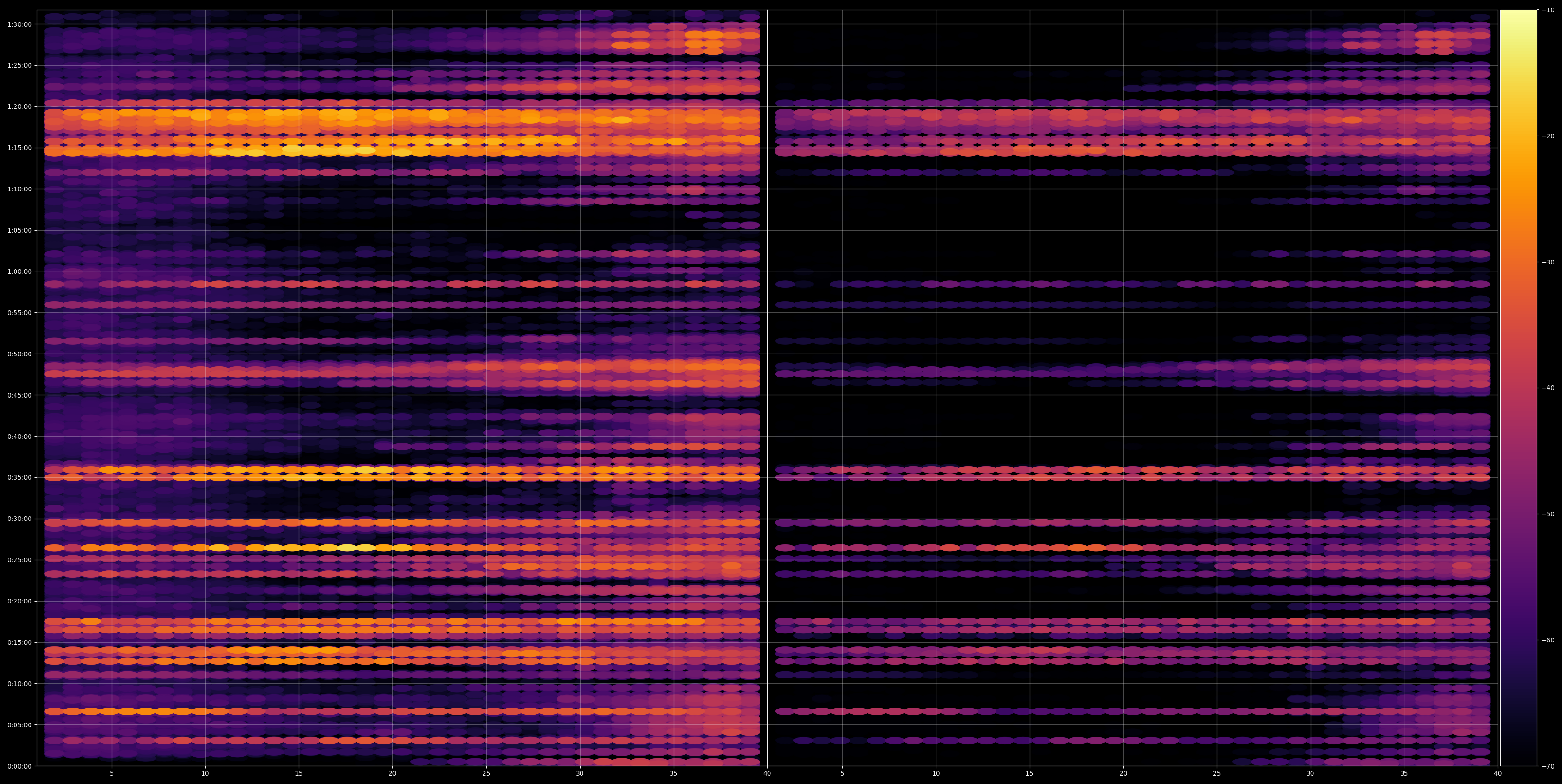
Task: Select the 0:35:00 tick label
Action: coord(19,478)
